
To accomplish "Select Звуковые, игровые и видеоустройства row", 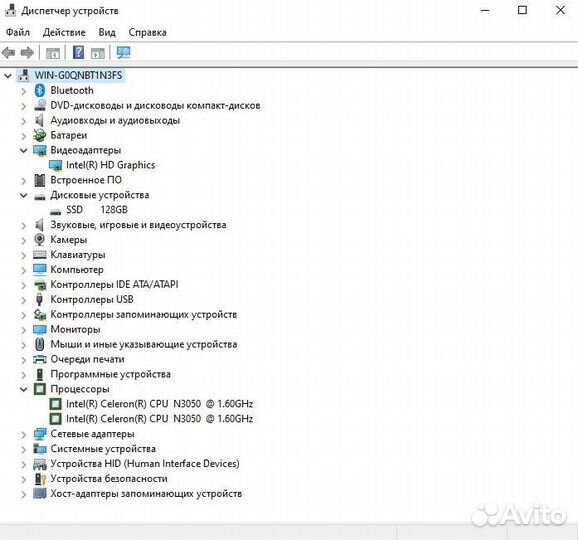I will 138,225.
